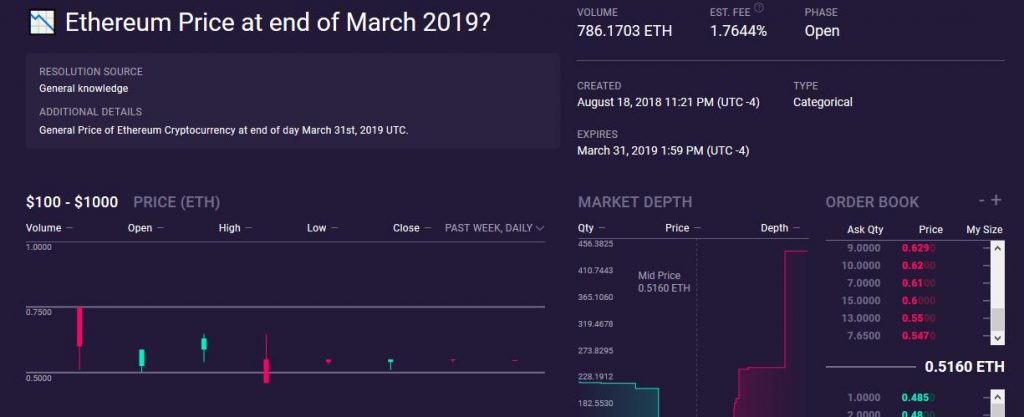The image size is (1024, 417).
Task: Click the Mid Price label in market depth
Action: 659,276
